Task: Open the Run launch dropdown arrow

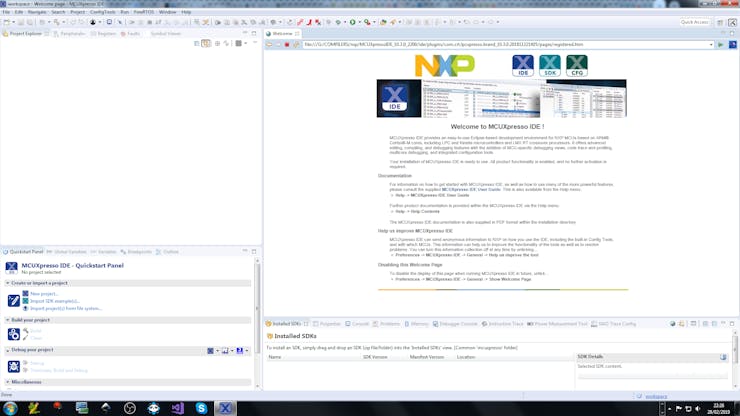Action: (x=359, y=22)
